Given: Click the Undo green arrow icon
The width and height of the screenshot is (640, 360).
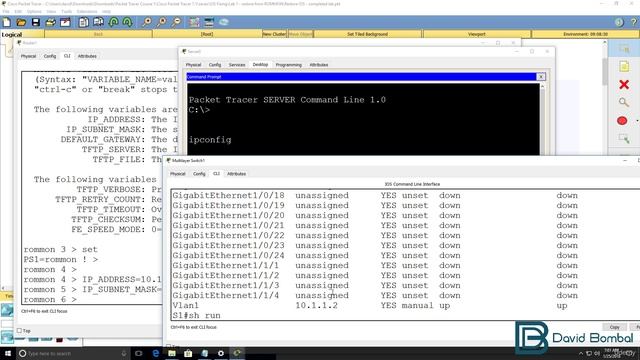Looking at the screenshot, I should tap(113, 22).
